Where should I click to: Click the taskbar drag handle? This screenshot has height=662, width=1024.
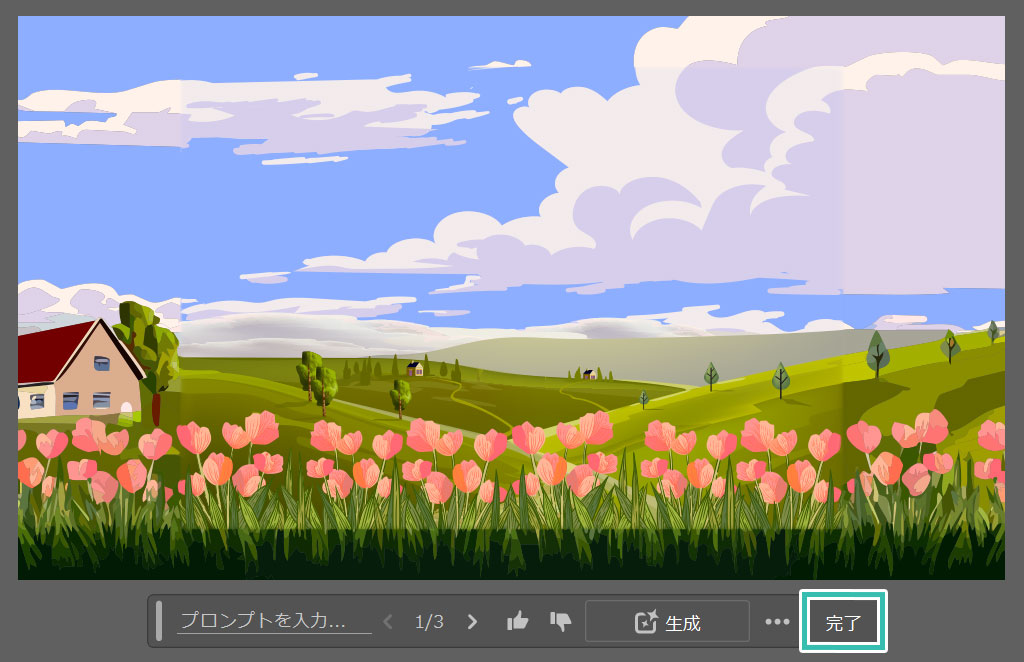159,621
